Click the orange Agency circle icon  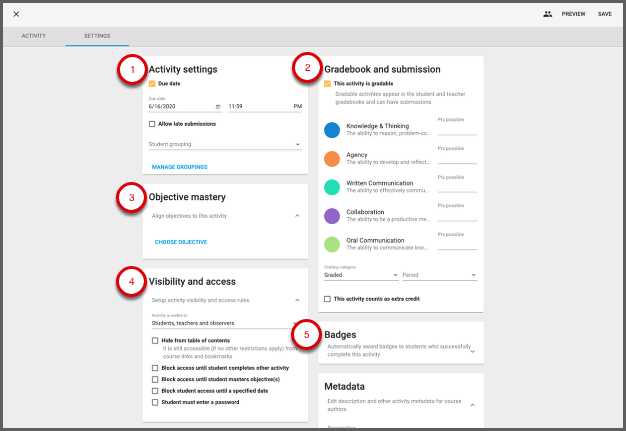tap(332, 158)
